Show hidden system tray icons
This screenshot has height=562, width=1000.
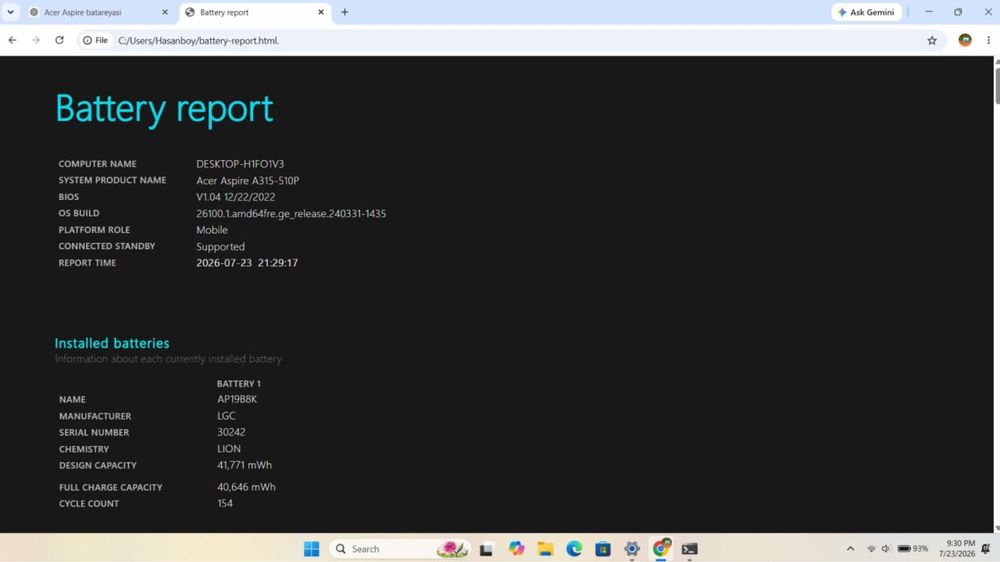point(850,549)
